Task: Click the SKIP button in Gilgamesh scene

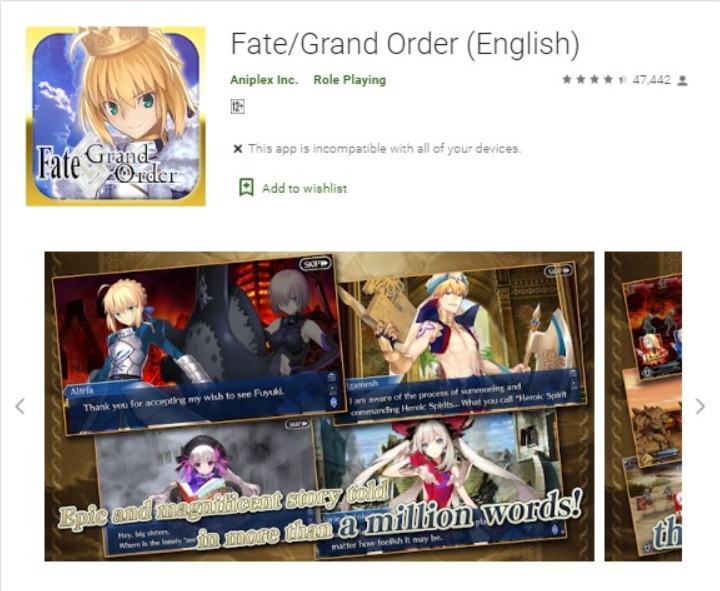Action: (558, 270)
